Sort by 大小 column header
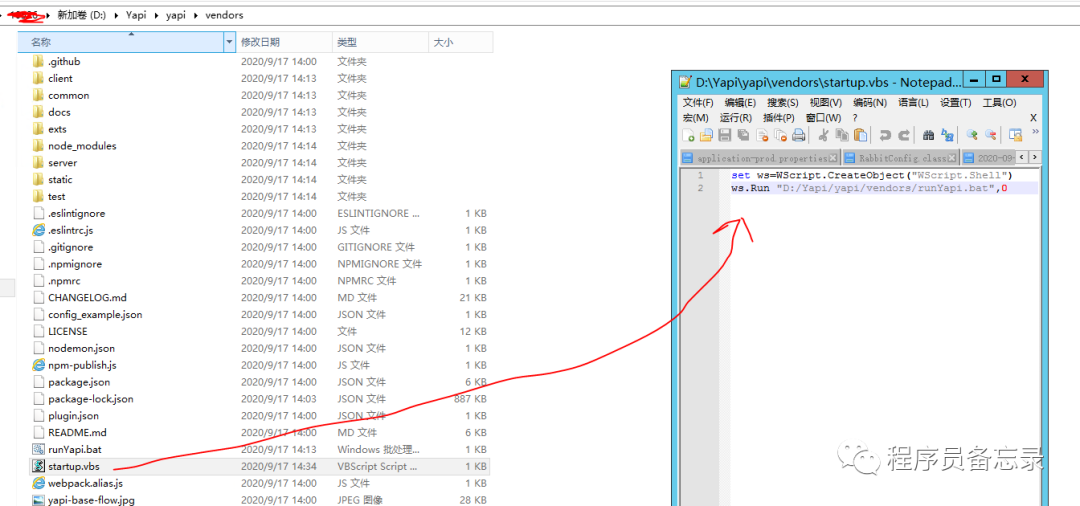 (460, 43)
